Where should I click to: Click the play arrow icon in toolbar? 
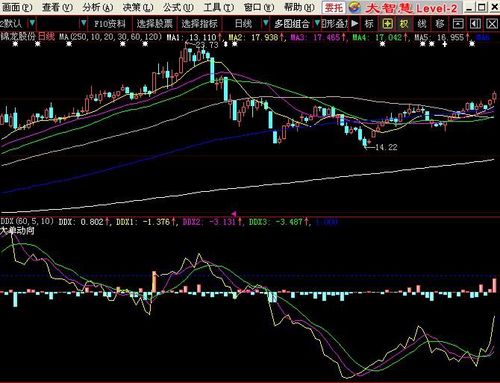pyautogui.click(x=355, y=23)
